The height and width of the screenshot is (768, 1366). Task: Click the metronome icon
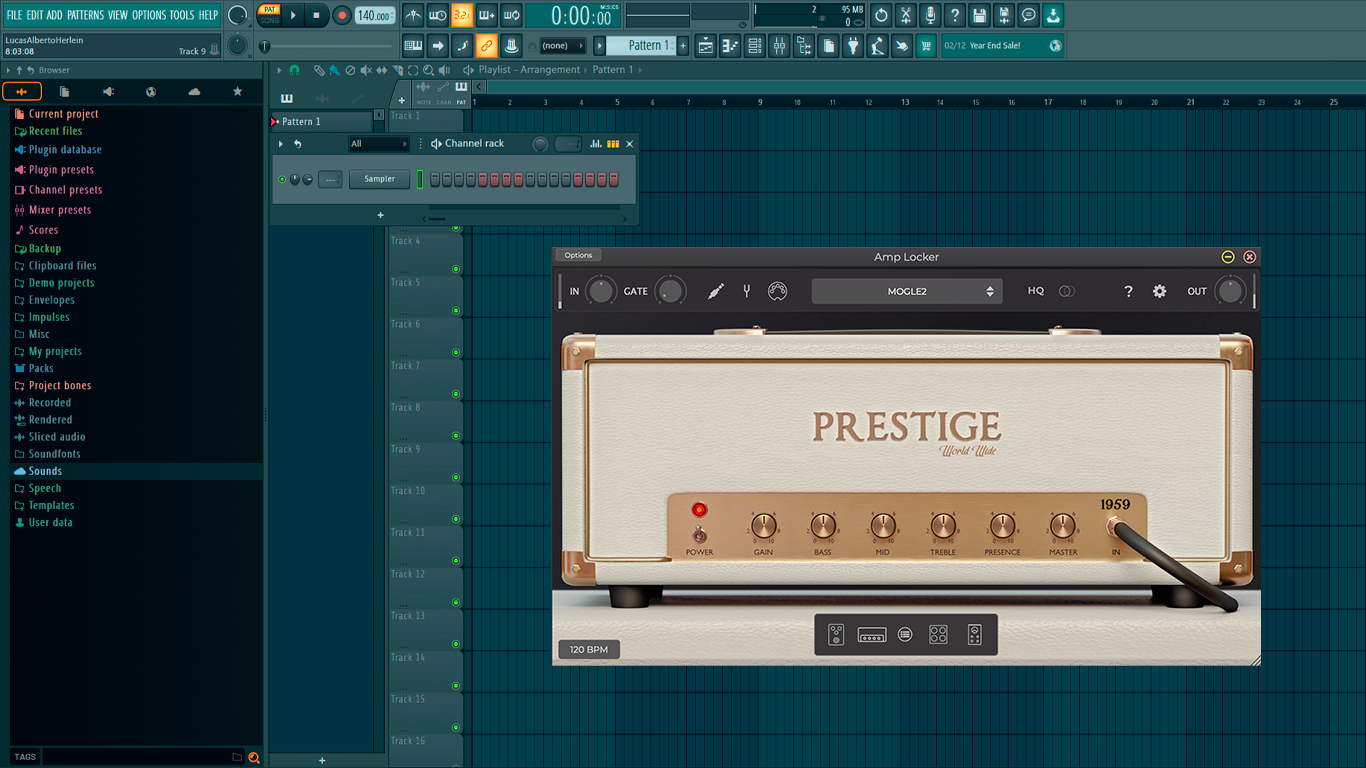413,16
